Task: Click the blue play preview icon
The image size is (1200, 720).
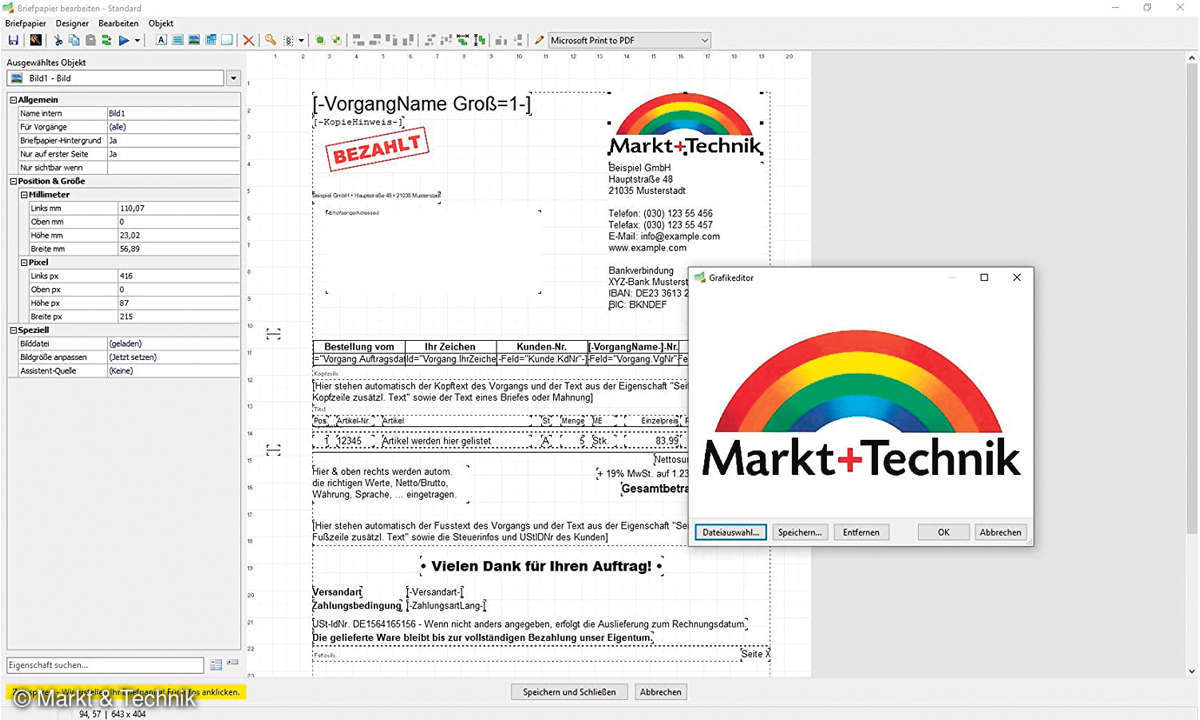Action: 124,40
